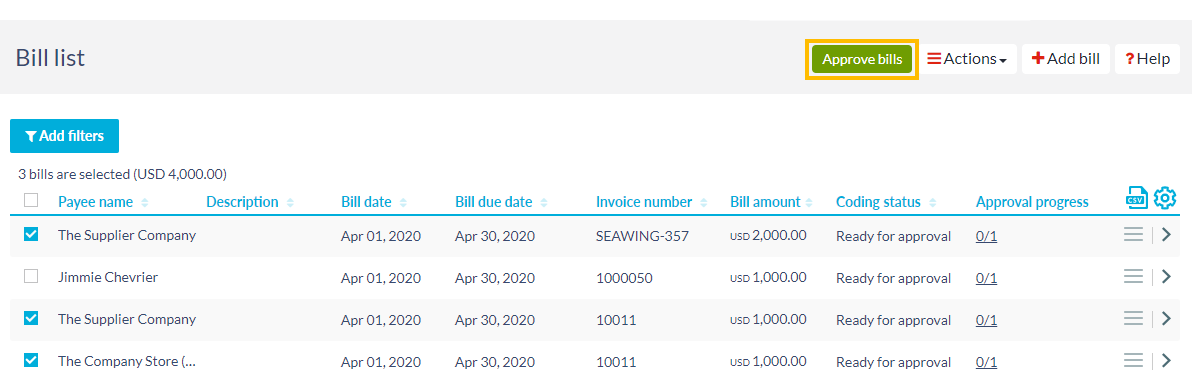Click The Company Store's Apr 30, 2020 due date
1192x391 pixels.
pos(495,362)
